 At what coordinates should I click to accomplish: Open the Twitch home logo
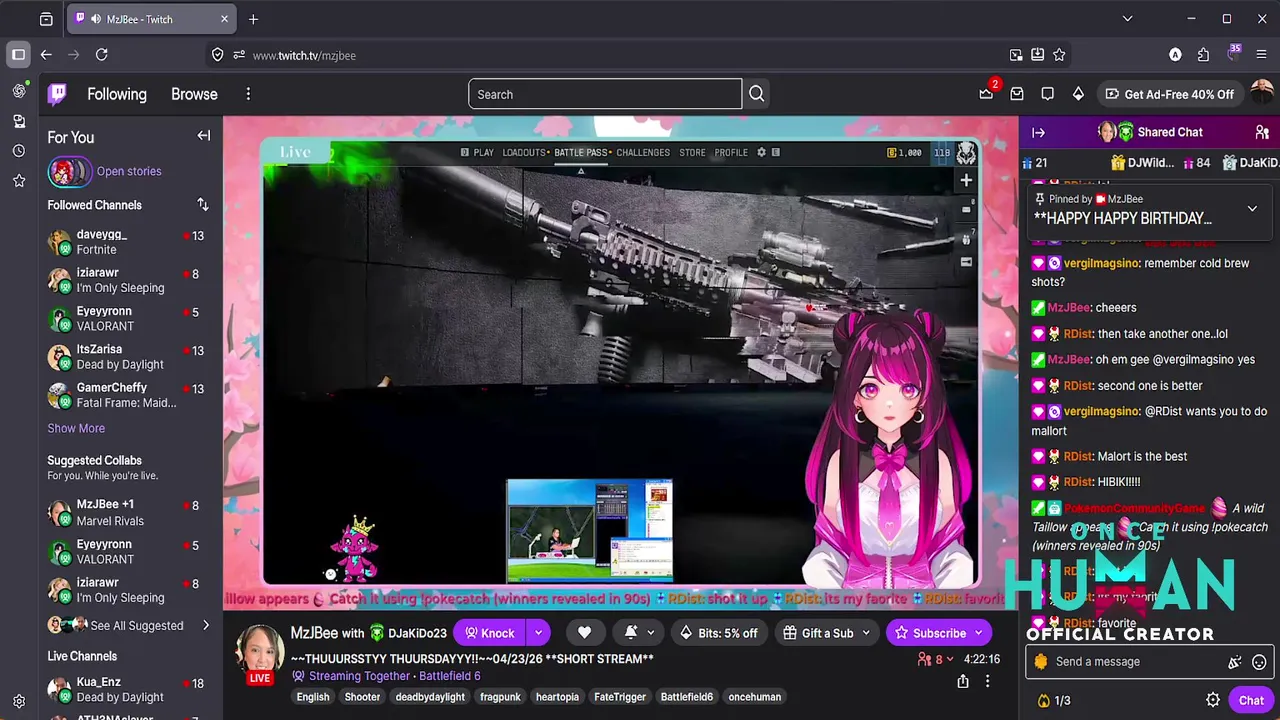click(58, 94)
